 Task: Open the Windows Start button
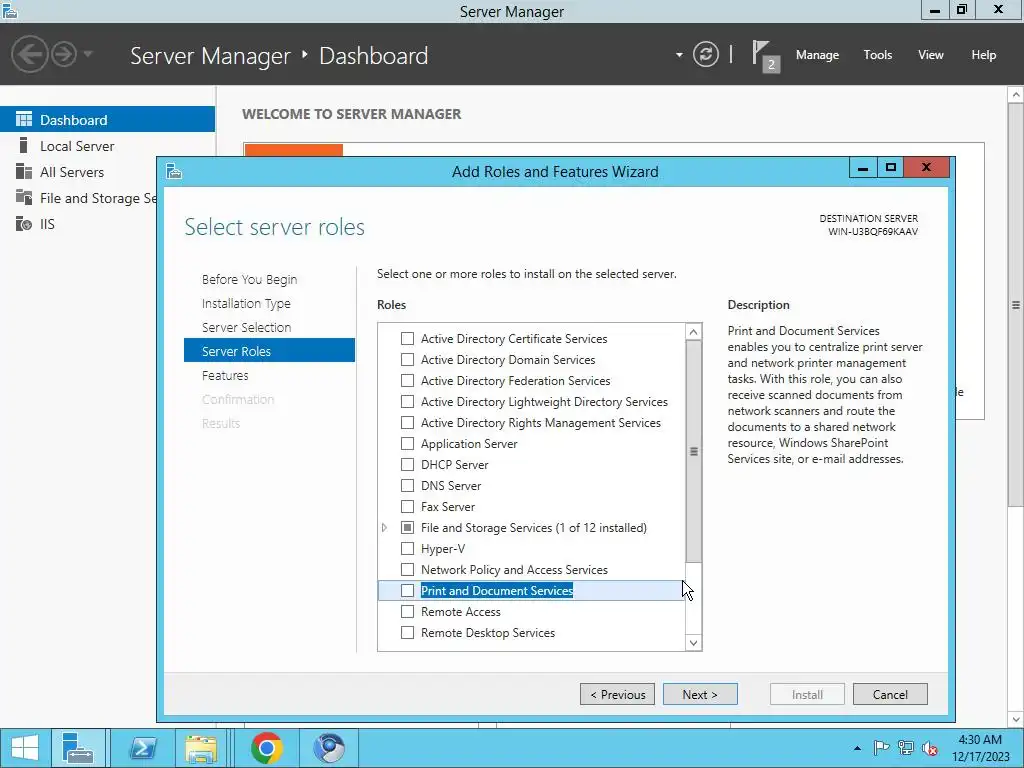25,748
